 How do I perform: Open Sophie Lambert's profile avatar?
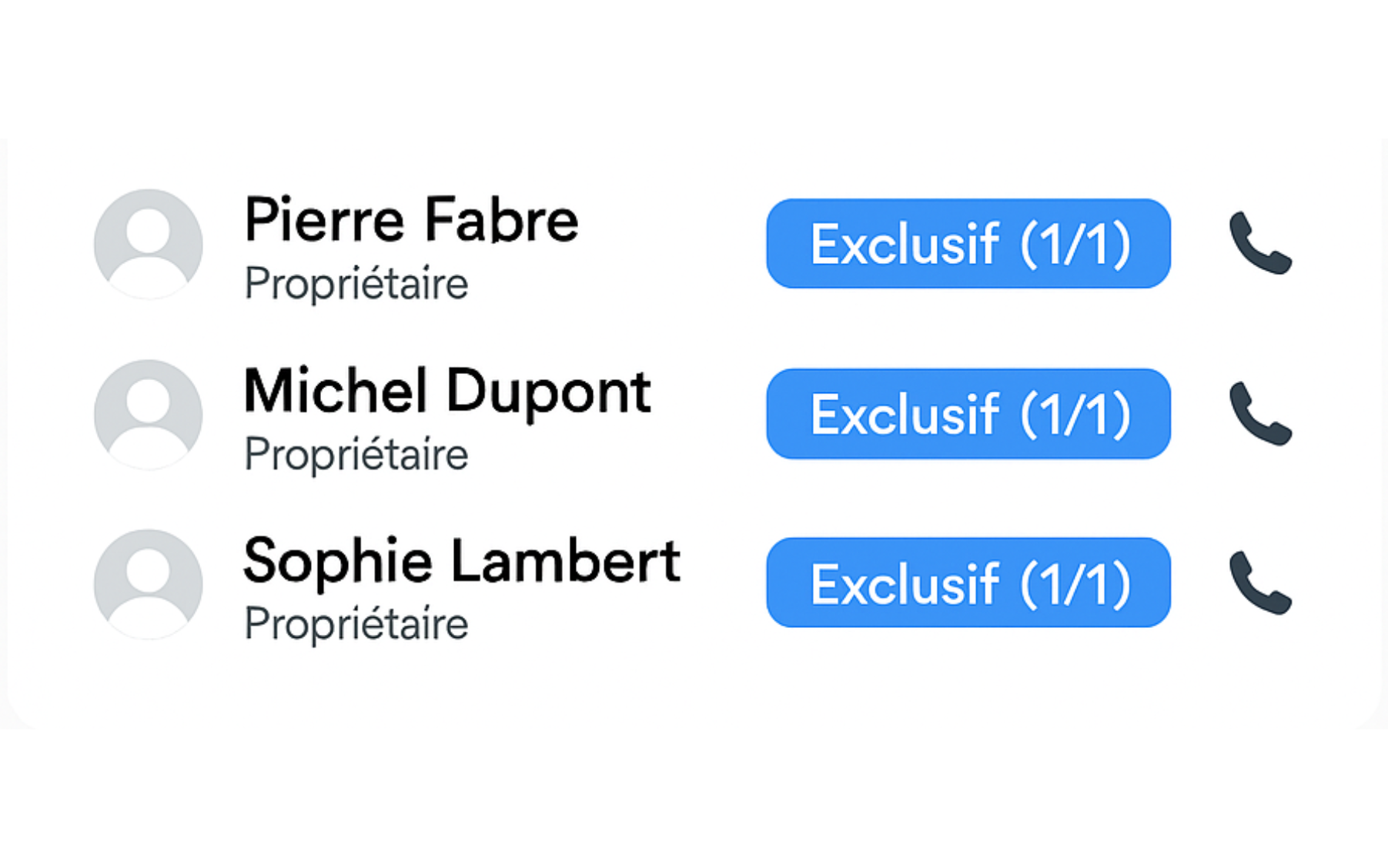point(148,583)
